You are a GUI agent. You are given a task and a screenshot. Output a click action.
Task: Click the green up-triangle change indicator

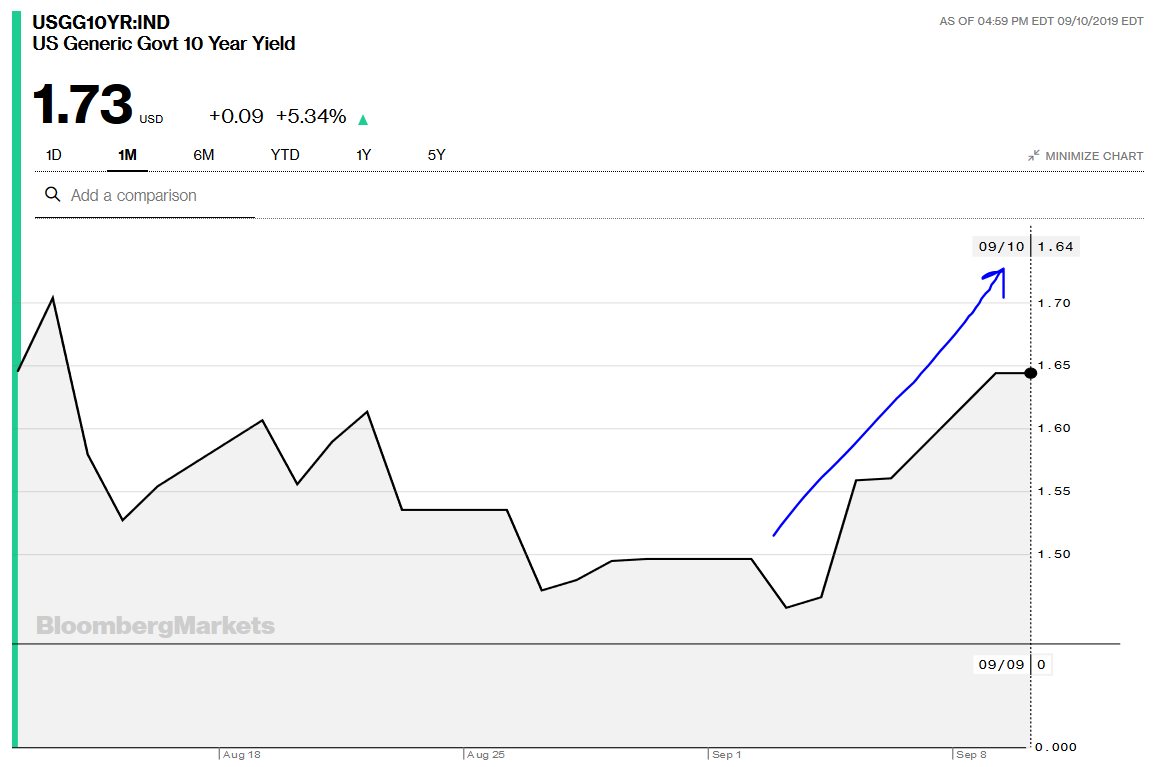[363, 119]
